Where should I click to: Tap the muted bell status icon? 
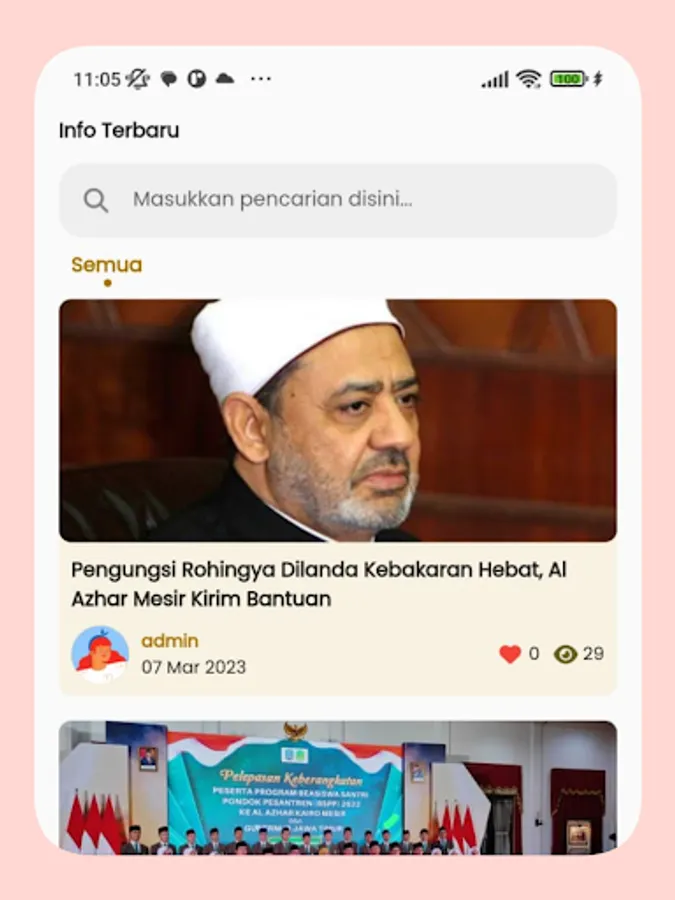[138, 79]
